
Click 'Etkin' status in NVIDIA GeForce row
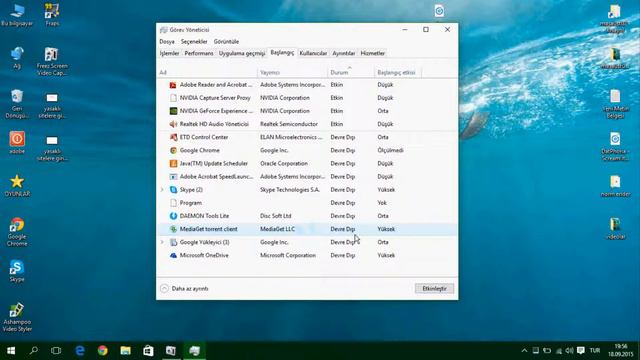pyautogui.click(x=337, y=111)
